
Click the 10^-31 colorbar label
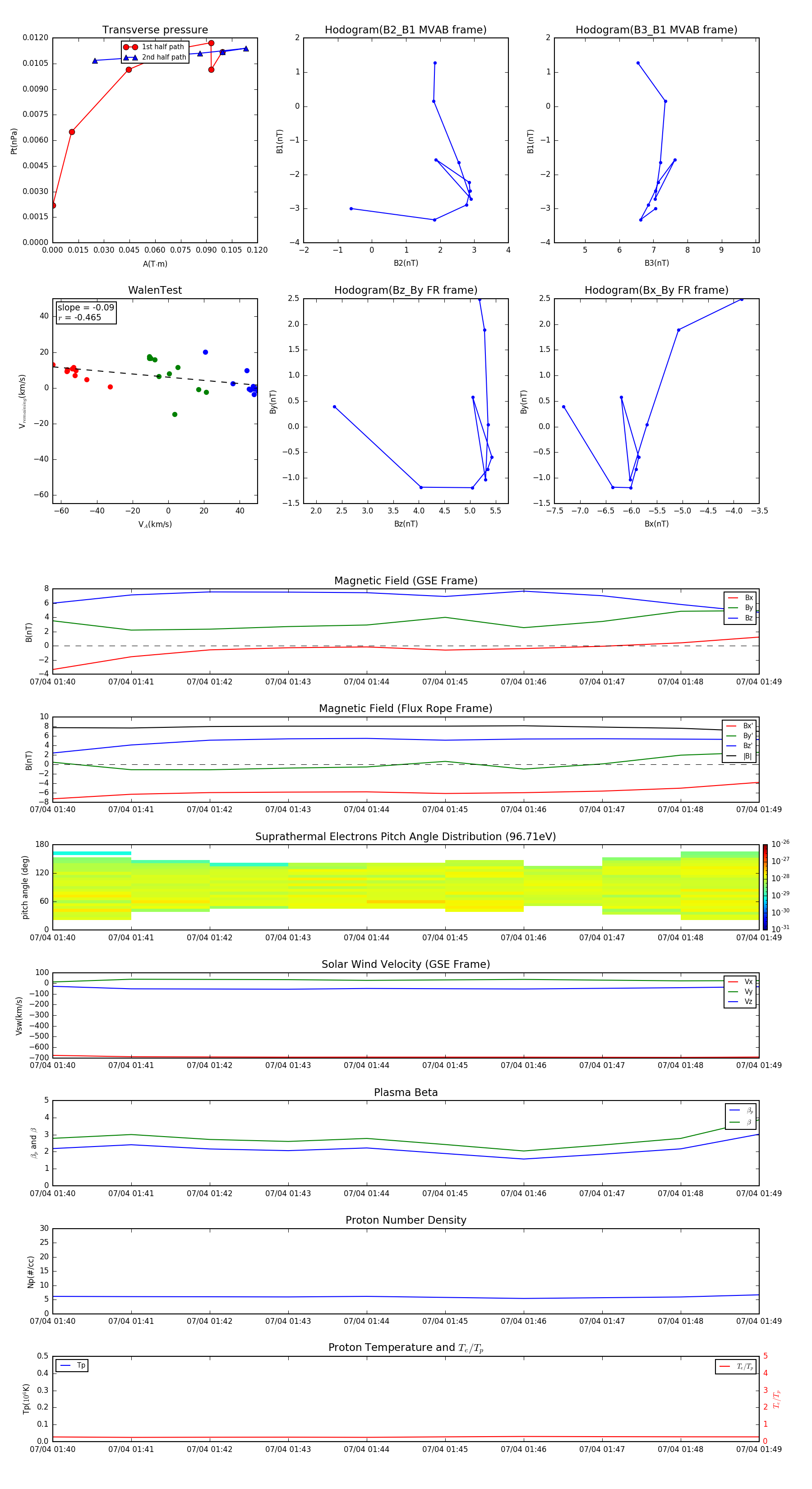click(x=780, y=929)
